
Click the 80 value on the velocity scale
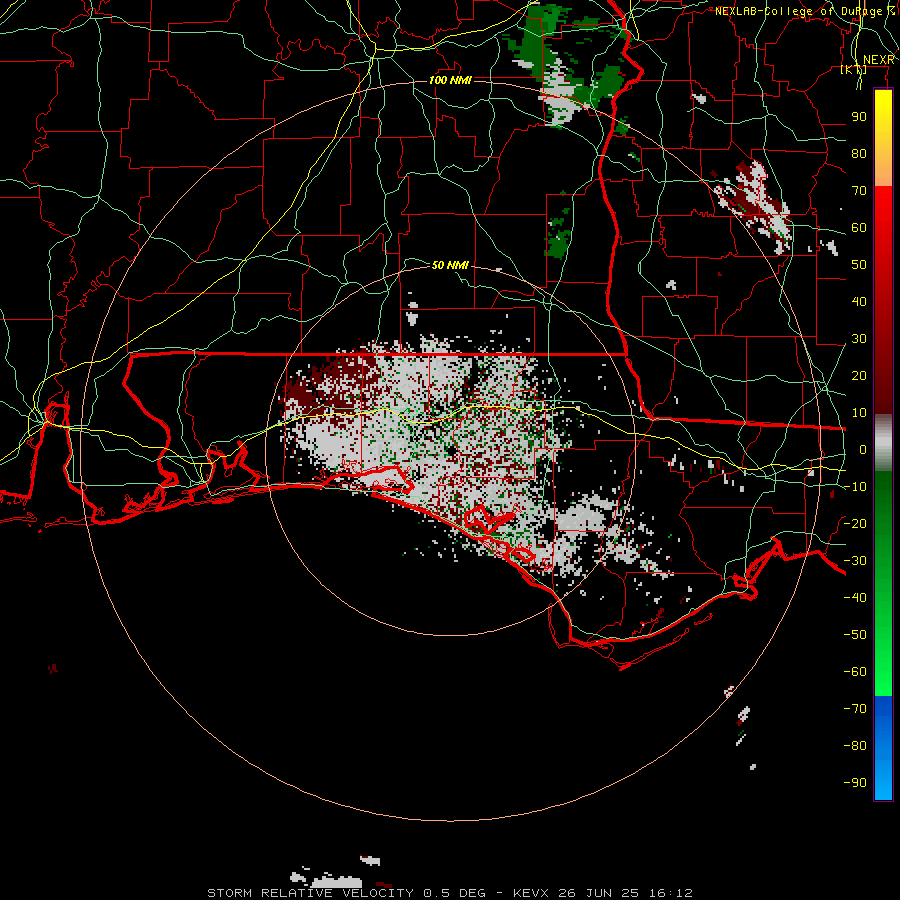(x=859, y=153)
